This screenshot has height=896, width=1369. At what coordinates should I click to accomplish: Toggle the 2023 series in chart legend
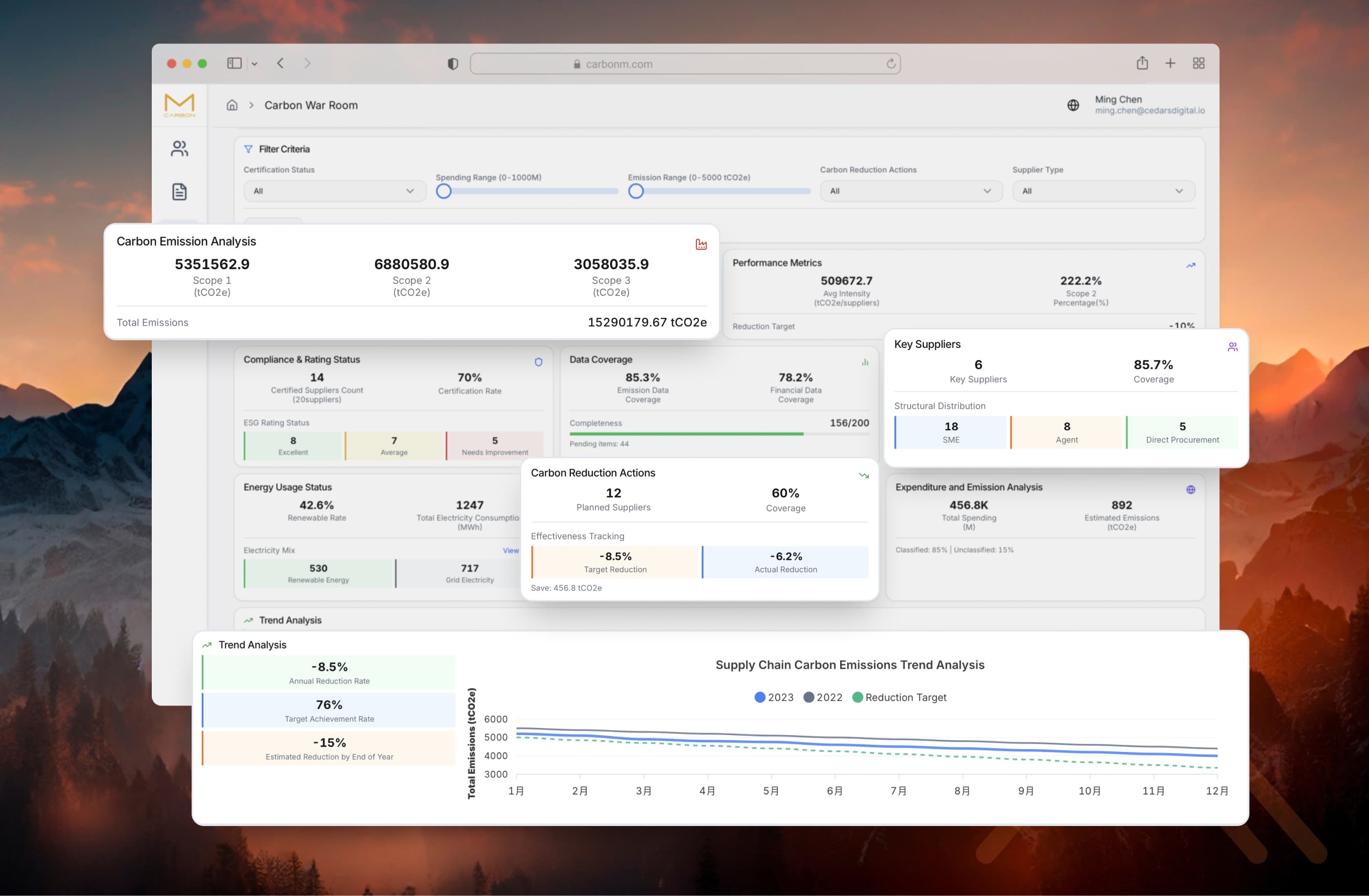point(774,697)
